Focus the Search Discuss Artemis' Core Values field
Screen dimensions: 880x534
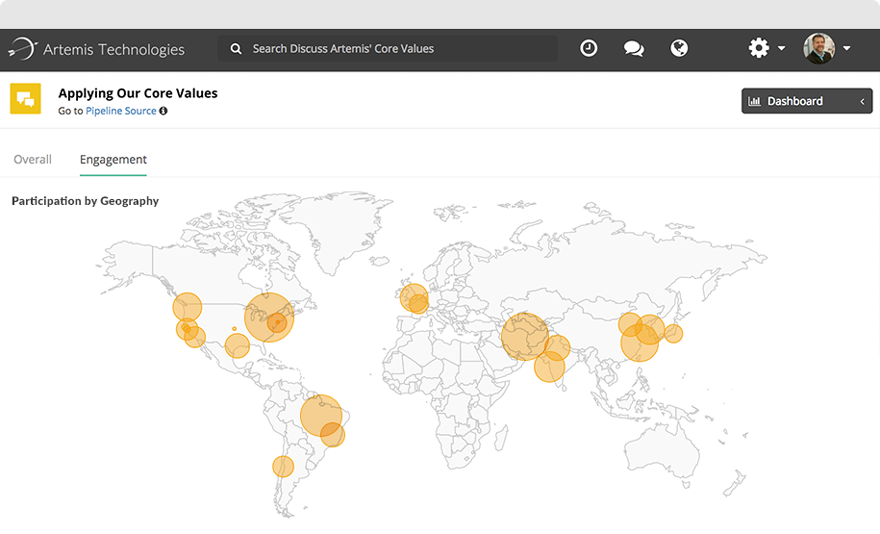tap(387, 49)
